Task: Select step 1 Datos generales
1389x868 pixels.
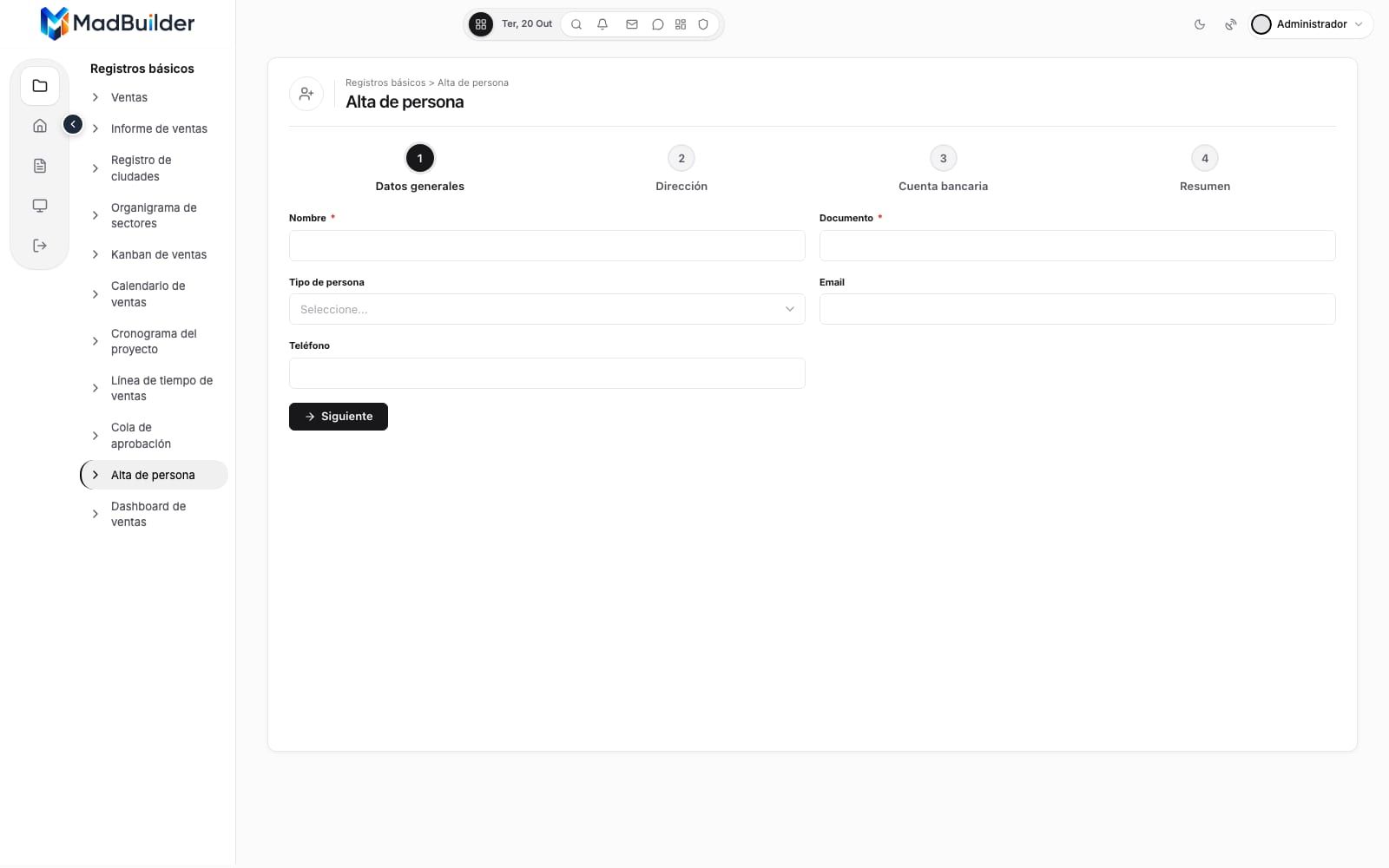Action: tap(420, 168)
